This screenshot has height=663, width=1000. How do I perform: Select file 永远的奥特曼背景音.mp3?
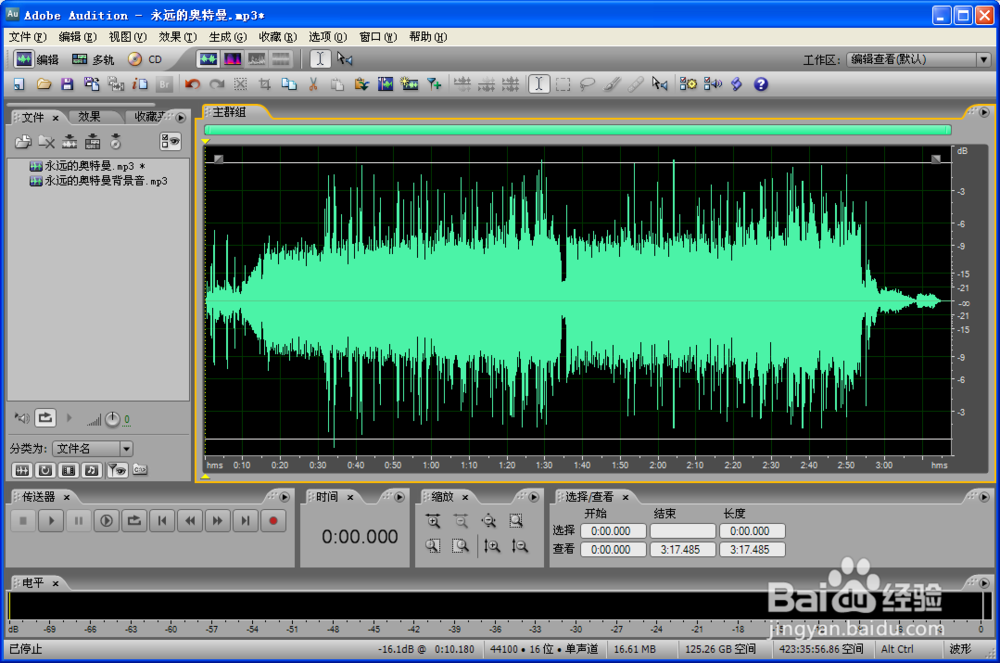point(99,181)
